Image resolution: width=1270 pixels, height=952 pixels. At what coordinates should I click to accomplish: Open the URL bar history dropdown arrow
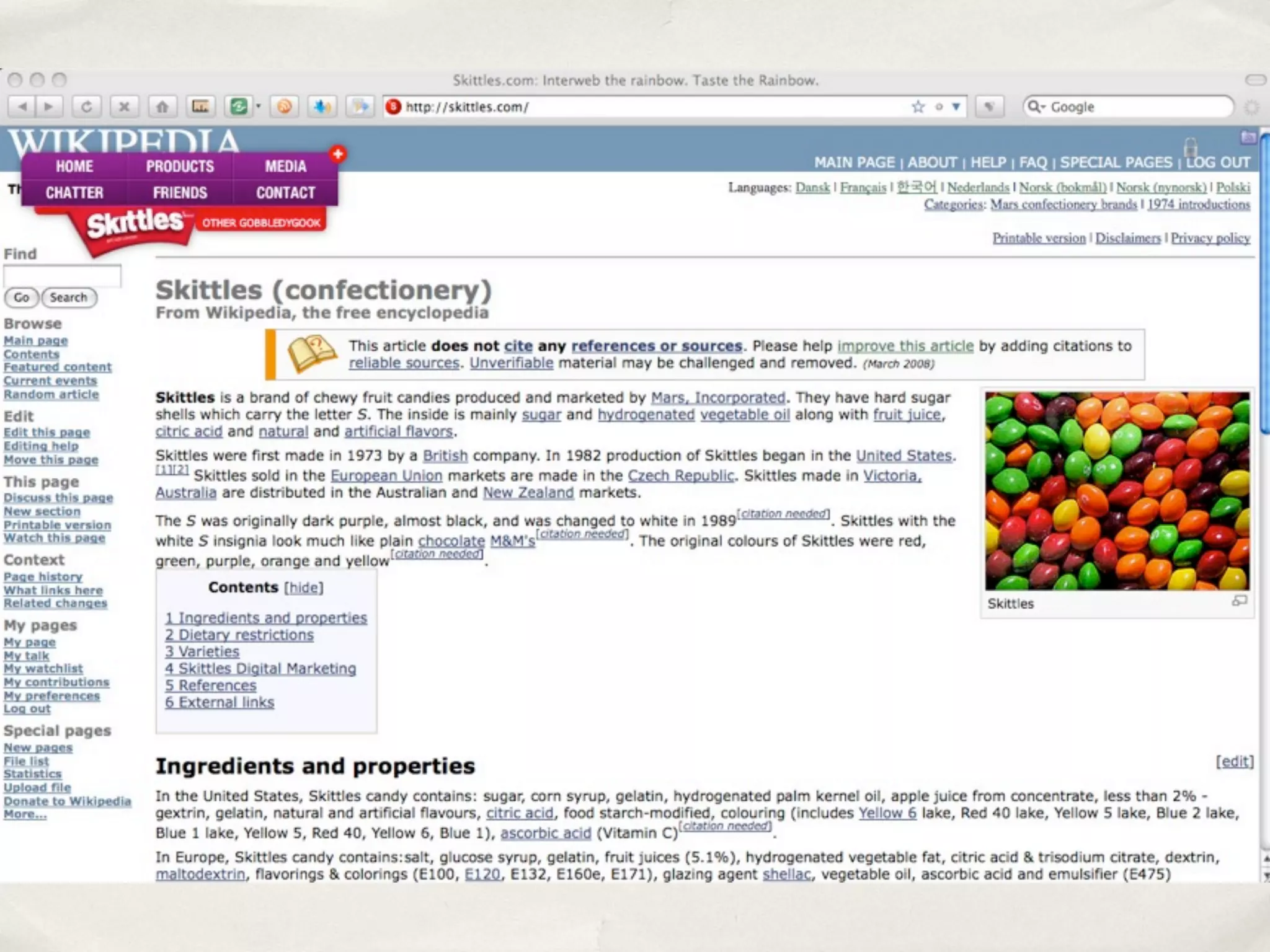[956, 107]
